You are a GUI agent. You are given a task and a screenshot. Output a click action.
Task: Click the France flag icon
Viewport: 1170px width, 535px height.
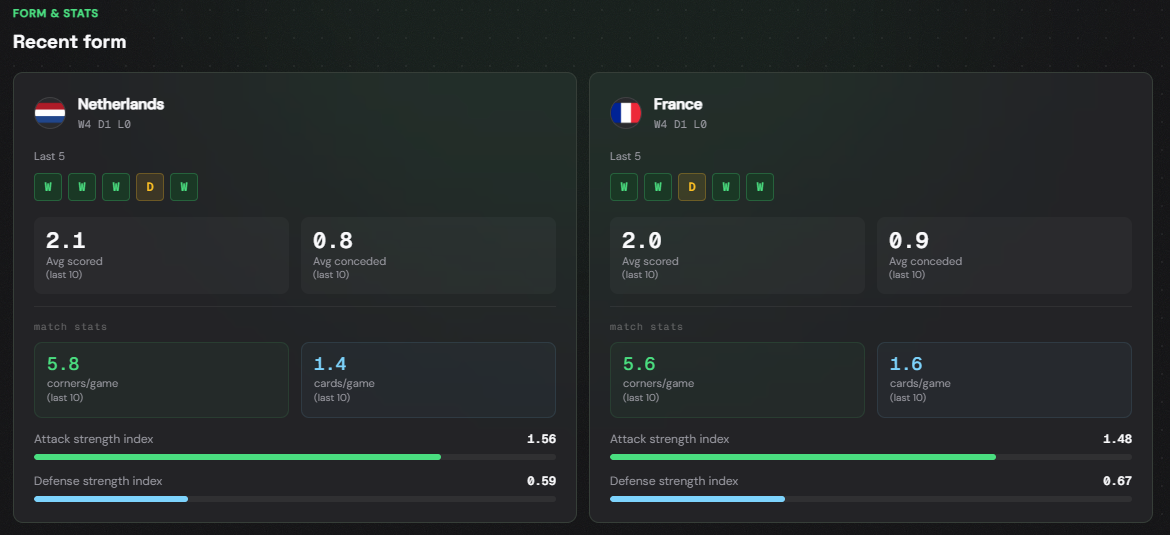tap(626, 113)
